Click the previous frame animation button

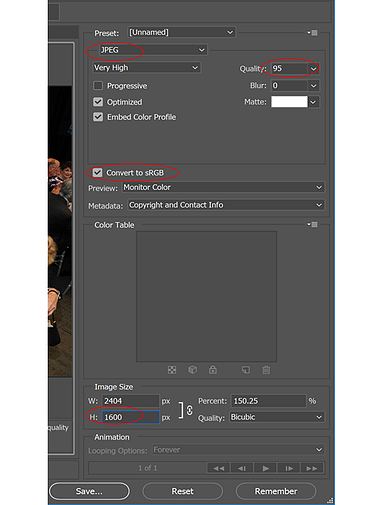click(242, 468)
